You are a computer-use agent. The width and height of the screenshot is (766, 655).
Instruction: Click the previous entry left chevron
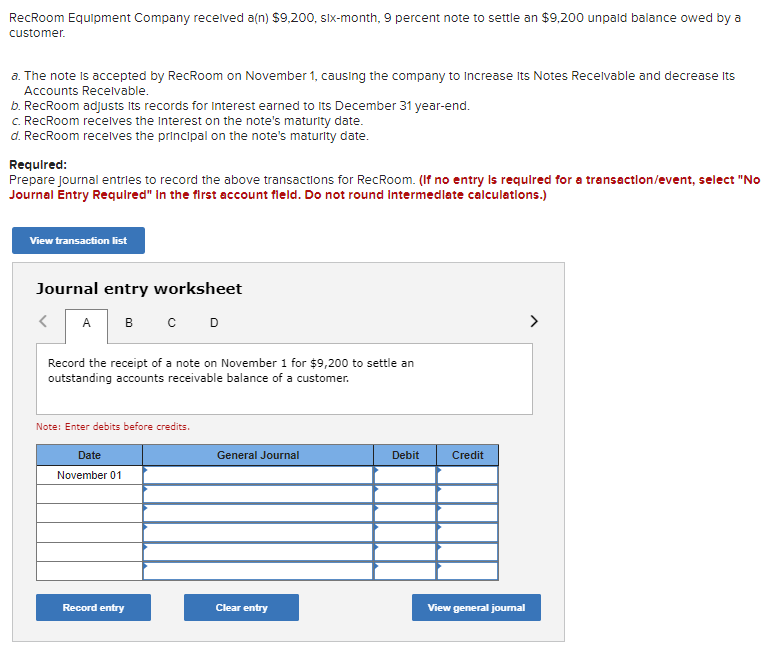click(x=43, y=321)
